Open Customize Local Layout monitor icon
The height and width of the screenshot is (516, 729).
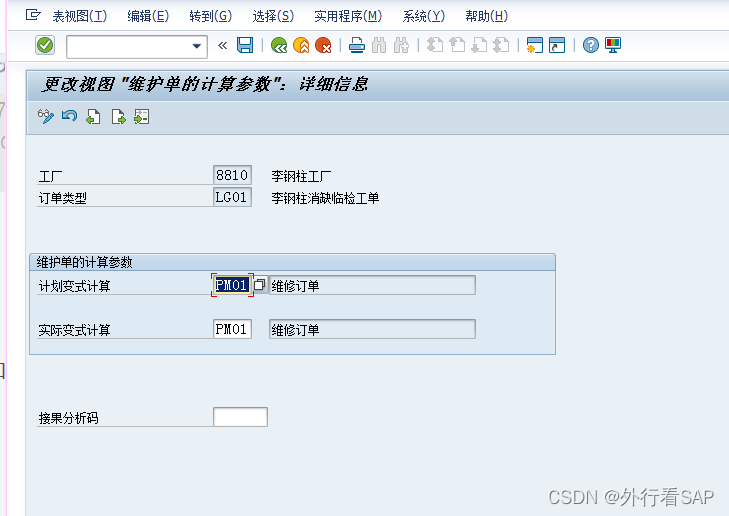(613, 46)
